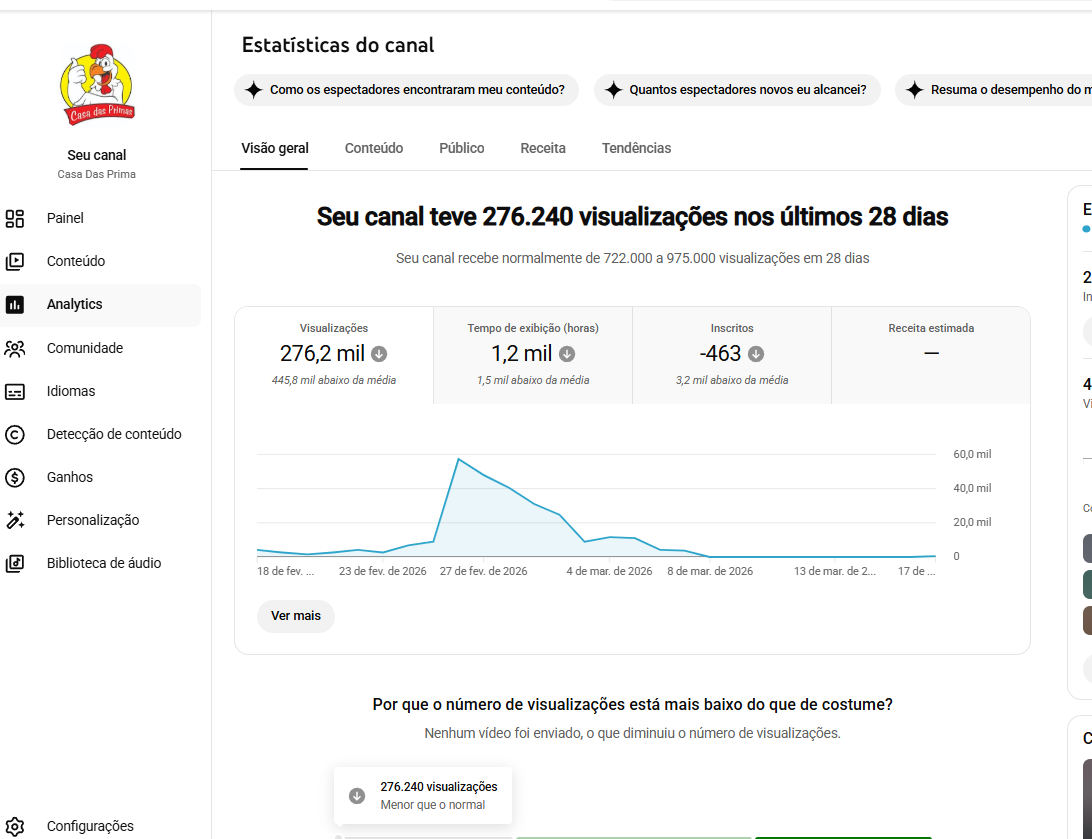Image resolution: width=1092 pixels, height=839 pixels.
Task: Click the Painel dashboard icon
Action: pos(15,218)
